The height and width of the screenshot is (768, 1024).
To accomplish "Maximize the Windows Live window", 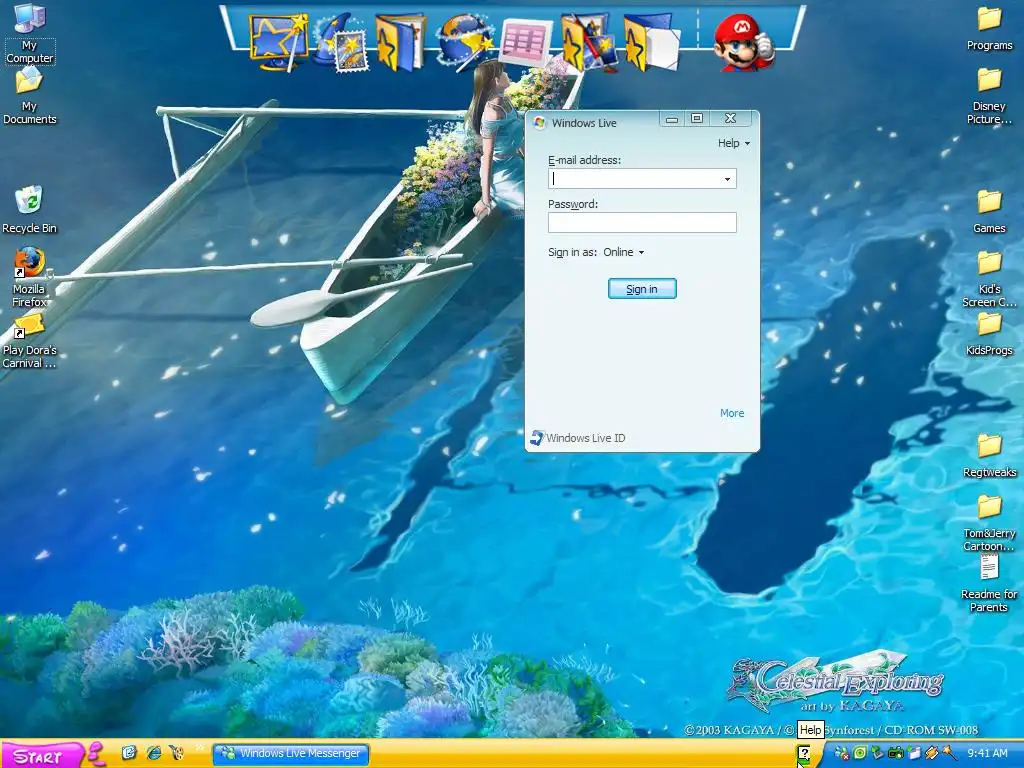I will pos(697,118).
